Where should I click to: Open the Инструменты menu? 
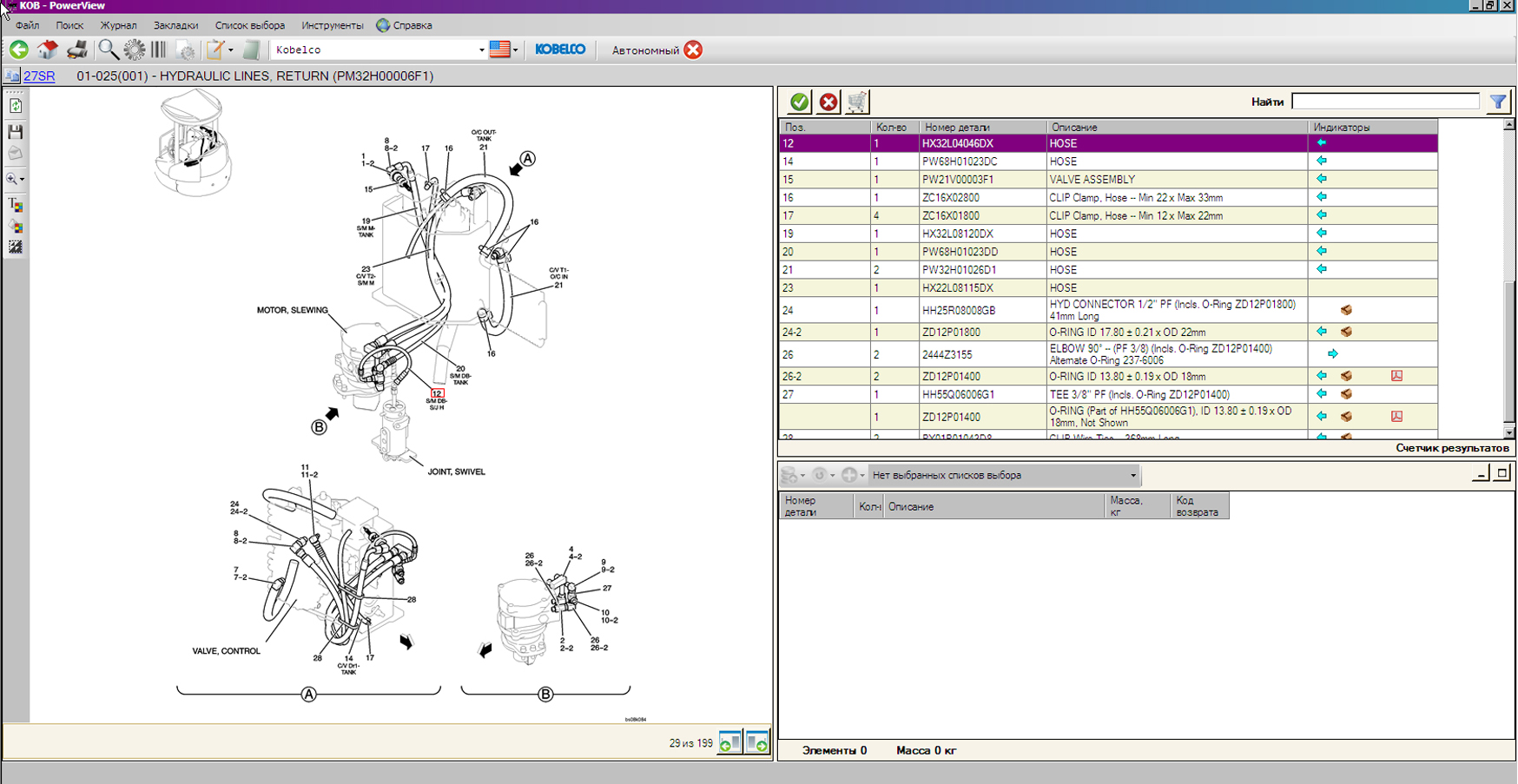pyautogui.click(x=332, y=25)
